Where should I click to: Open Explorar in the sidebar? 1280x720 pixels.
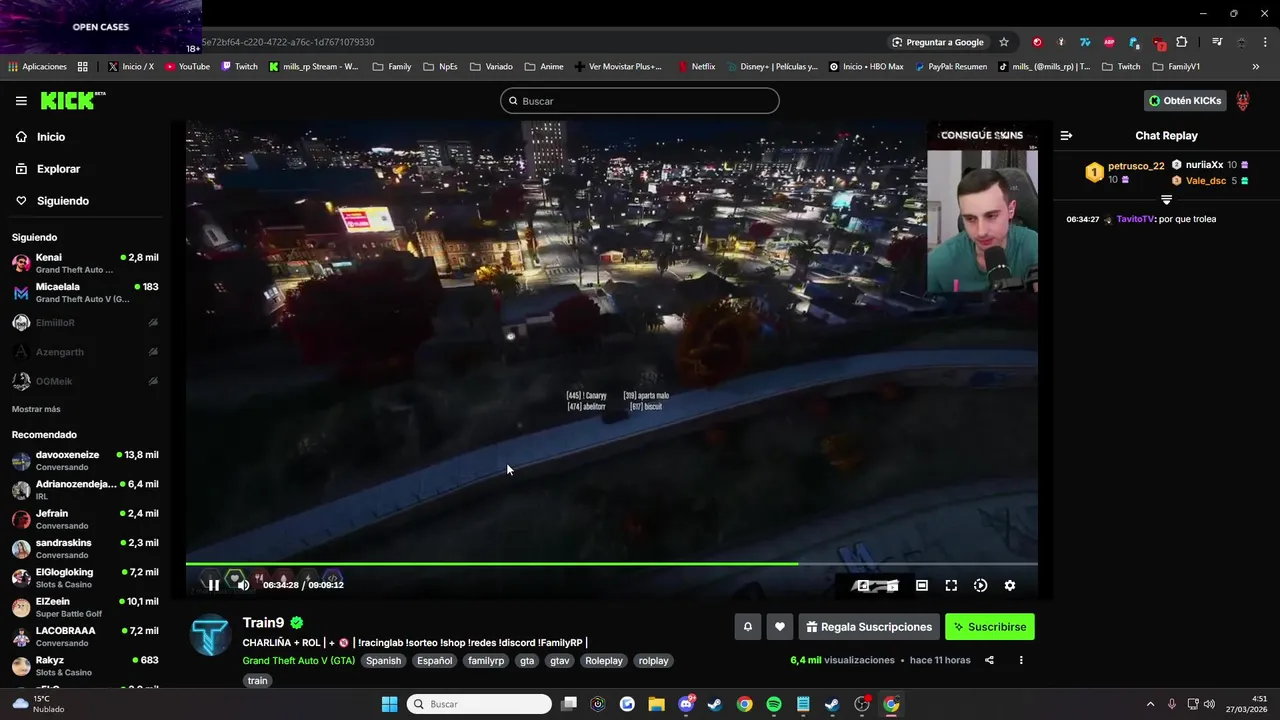pyautogui.click(x=47, y=169)
